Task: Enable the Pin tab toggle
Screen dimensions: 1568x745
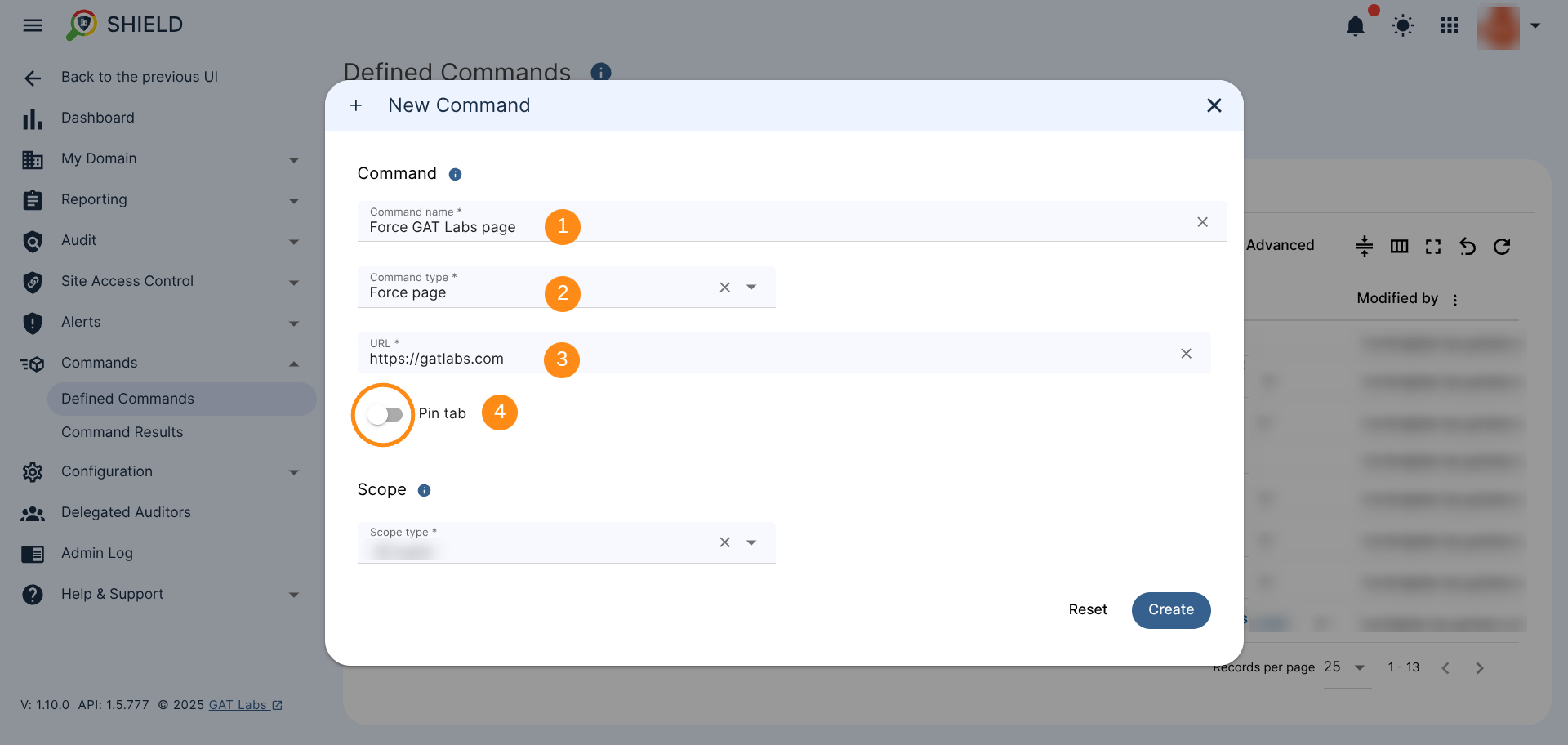Action: click(385, 415)
